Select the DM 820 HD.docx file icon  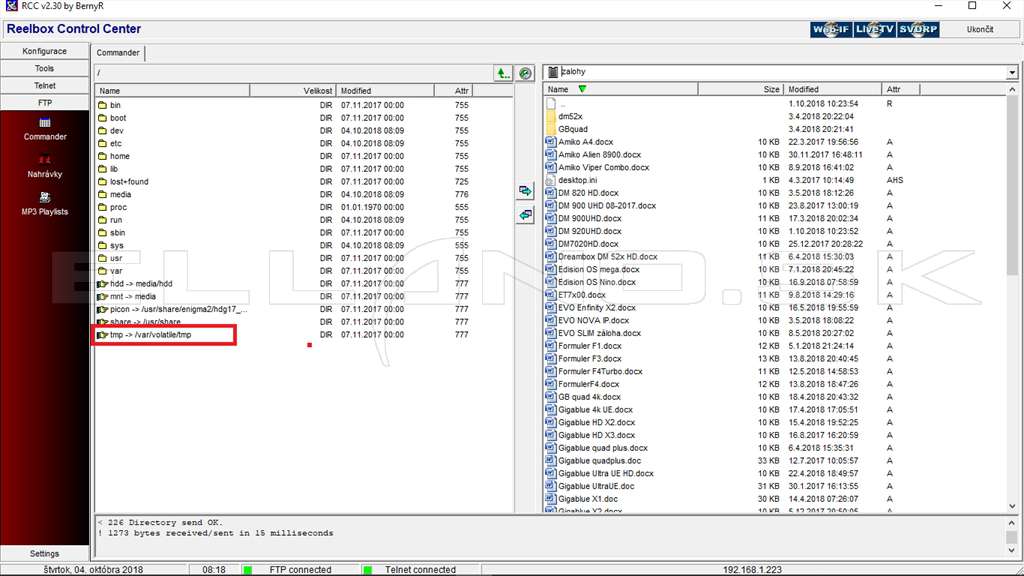(x=551, y=193)
